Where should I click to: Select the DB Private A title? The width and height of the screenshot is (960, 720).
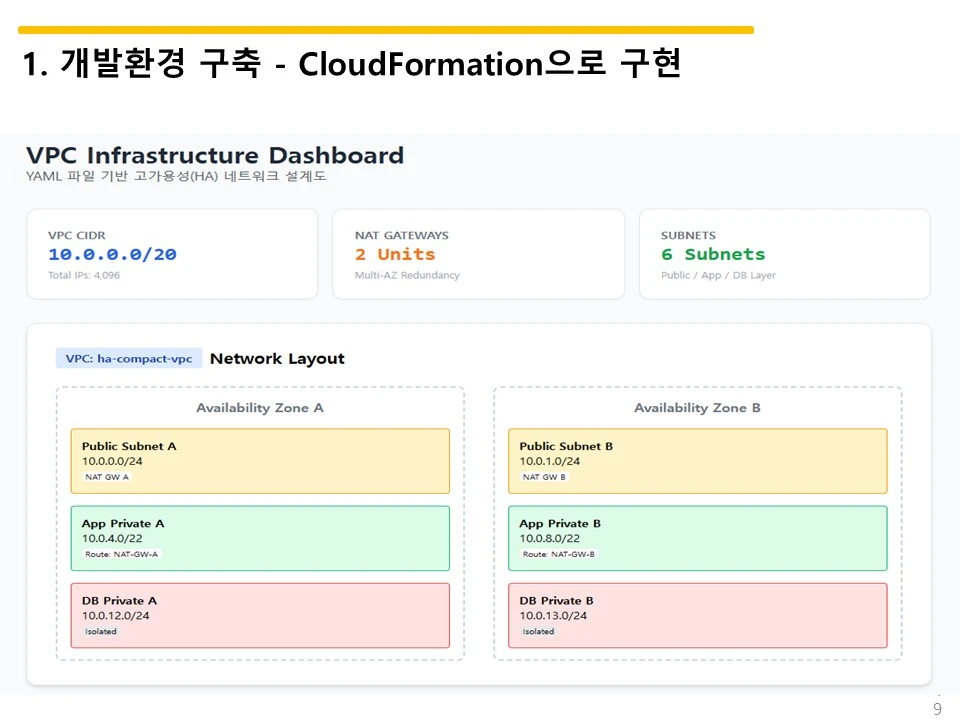(x=119, y=601)
